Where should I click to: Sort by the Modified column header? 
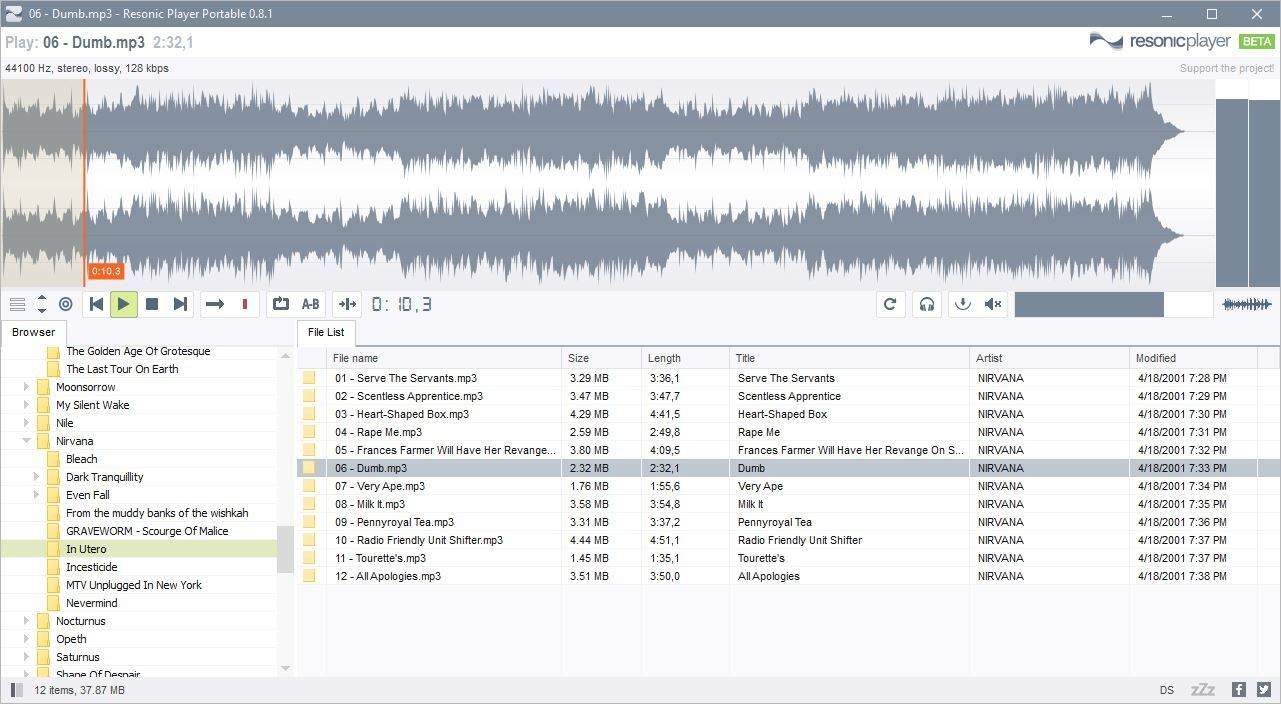click(1193, 358)
